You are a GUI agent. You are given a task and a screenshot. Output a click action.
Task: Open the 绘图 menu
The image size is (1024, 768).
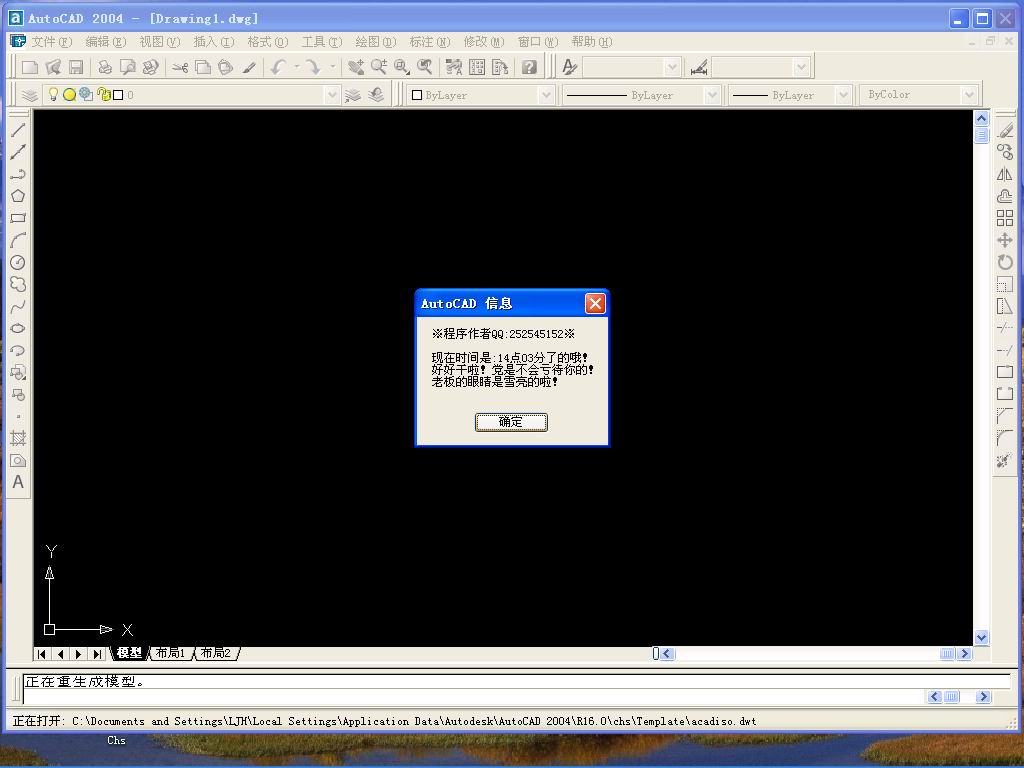click(376, 42)
